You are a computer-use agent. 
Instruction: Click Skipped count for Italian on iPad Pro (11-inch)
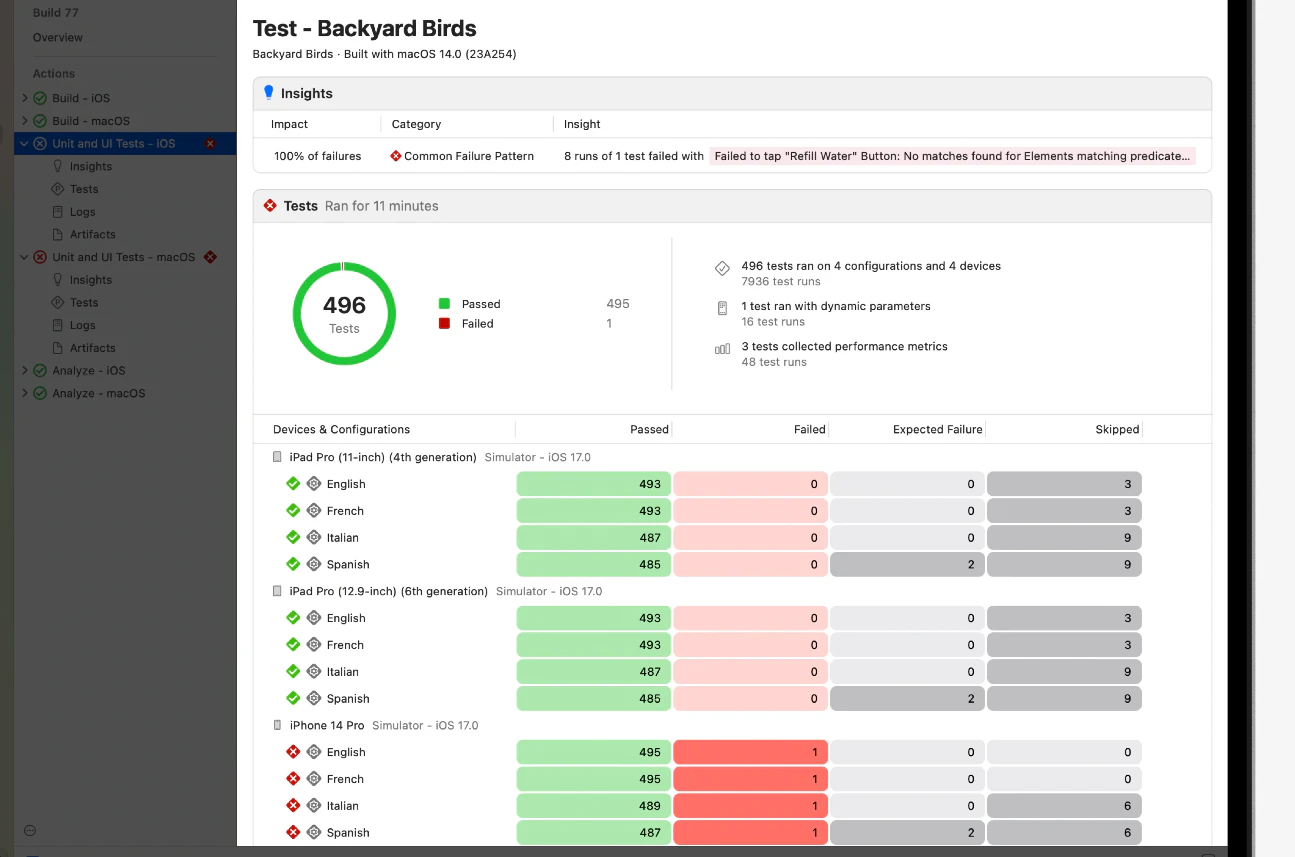point(1064,538)
